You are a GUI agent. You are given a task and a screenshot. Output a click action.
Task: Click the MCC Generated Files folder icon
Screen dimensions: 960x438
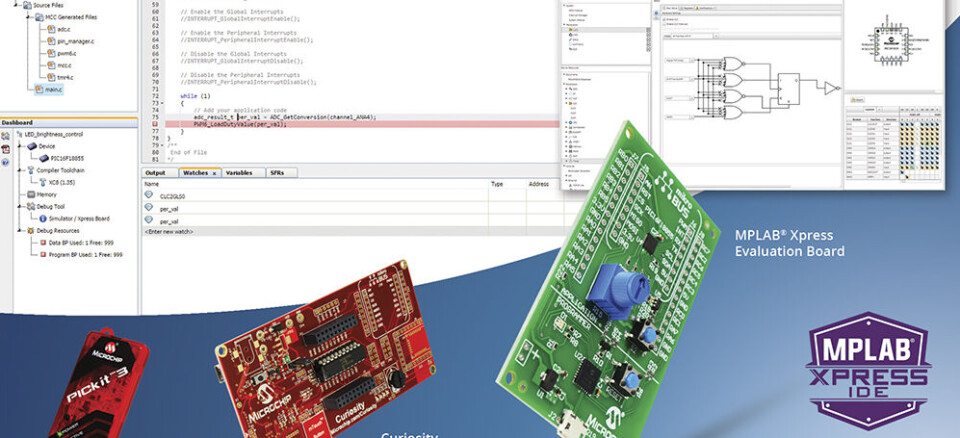(x=39, y=17)
